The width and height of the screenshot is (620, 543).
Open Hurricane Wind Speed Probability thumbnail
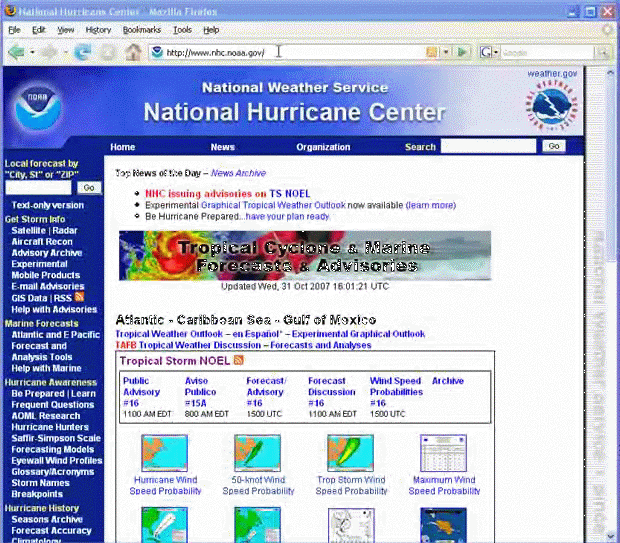coord(164,453)
